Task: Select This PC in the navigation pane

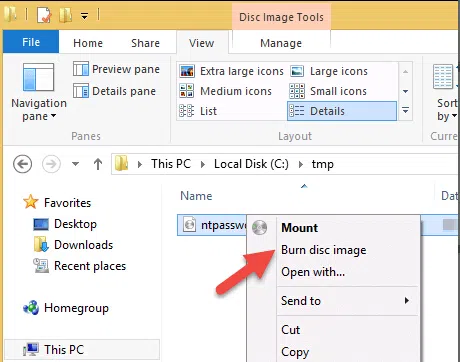Action: coord(82,350)
